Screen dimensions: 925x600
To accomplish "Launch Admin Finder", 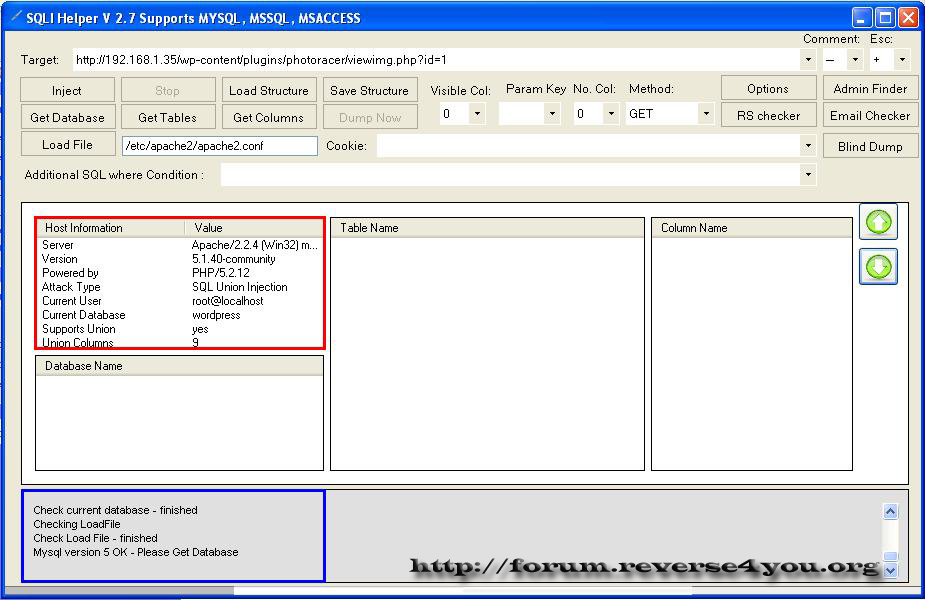I will point(870,88).
